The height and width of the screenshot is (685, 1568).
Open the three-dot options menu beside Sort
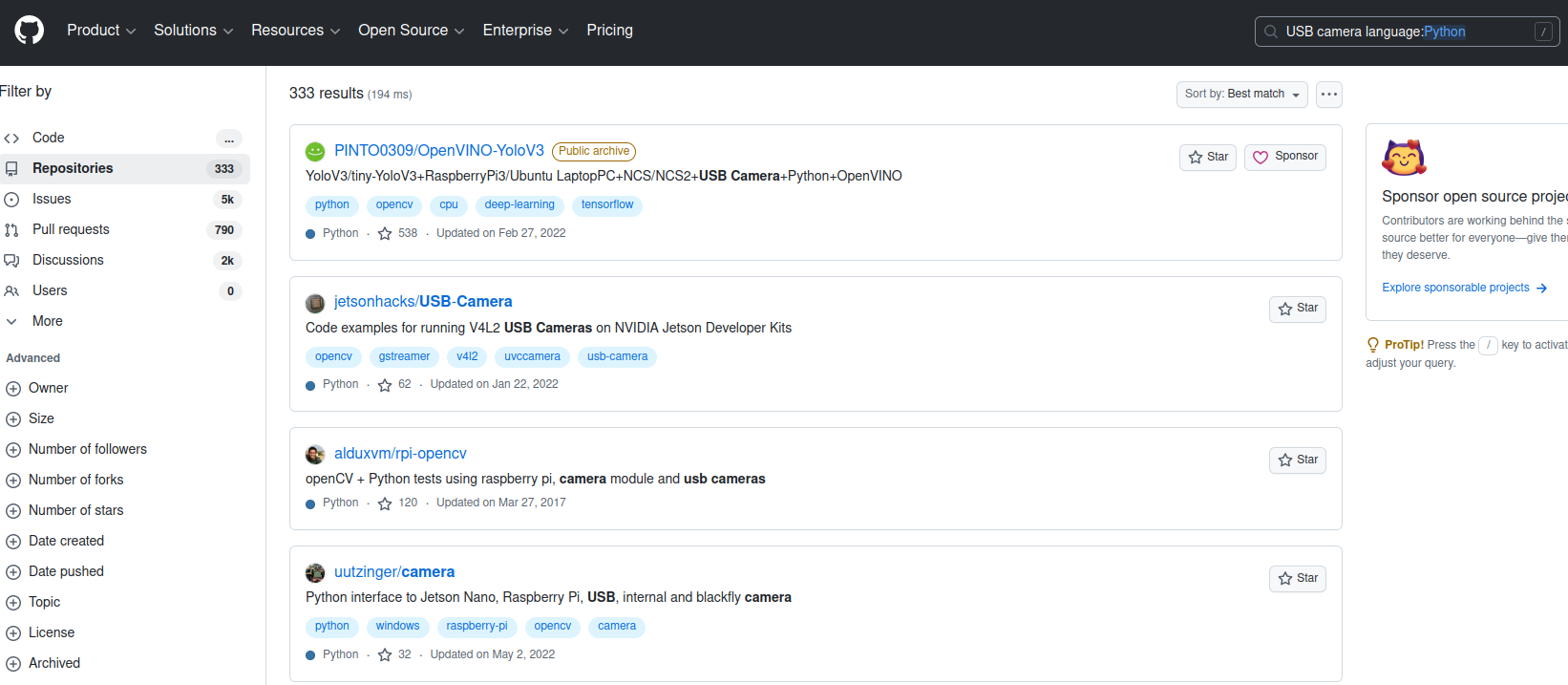[1329, 95]
